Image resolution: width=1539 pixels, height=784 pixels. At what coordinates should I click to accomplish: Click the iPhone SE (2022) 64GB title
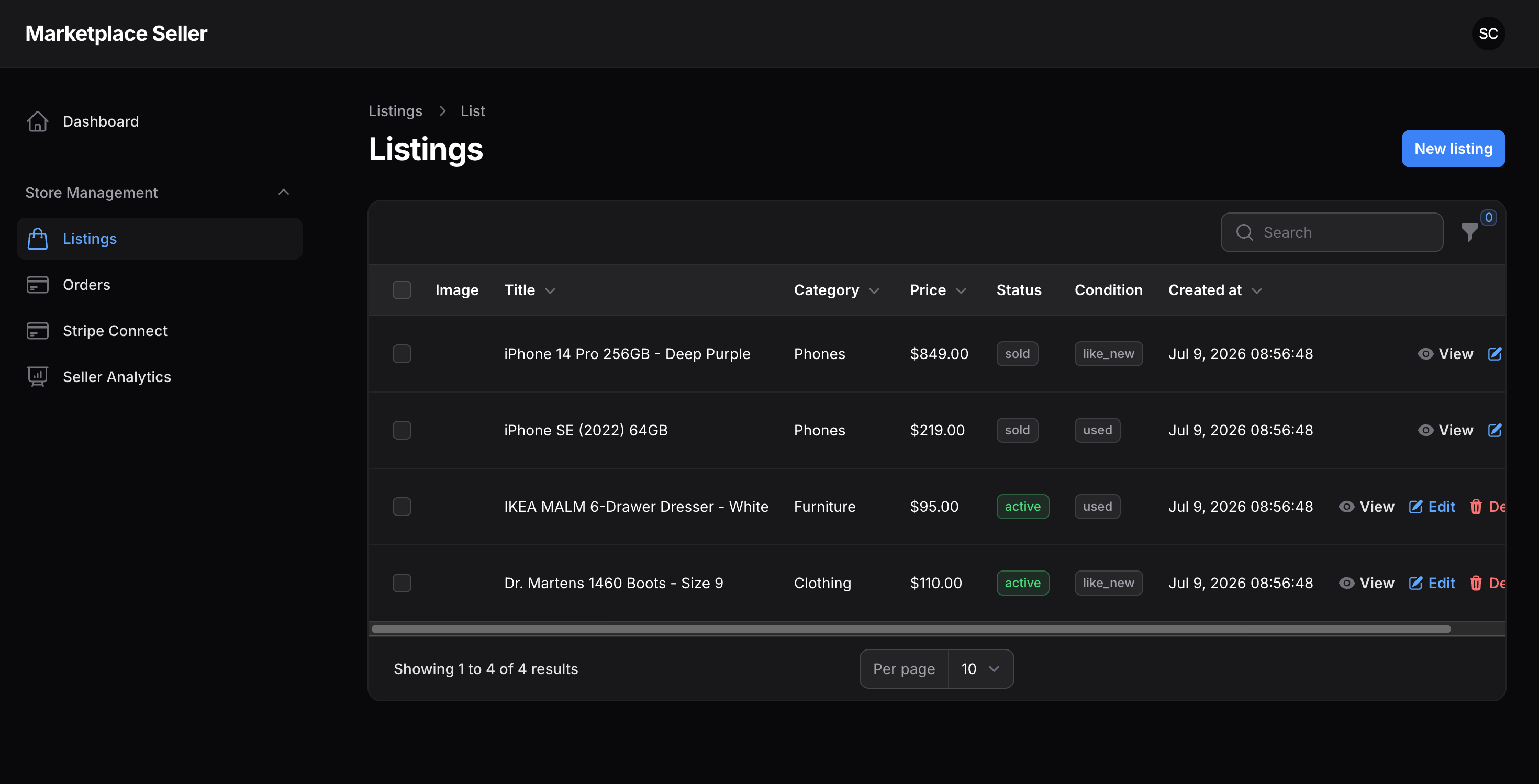click(585, 430)
